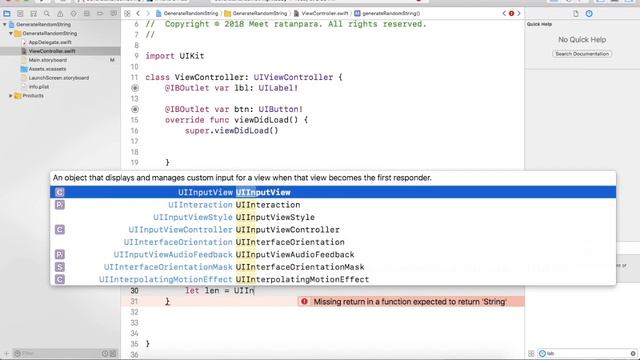Select UIInputViewAudioFeedback completion
The height and width of the screenshot is (360, 640).
tap(333, 255)
